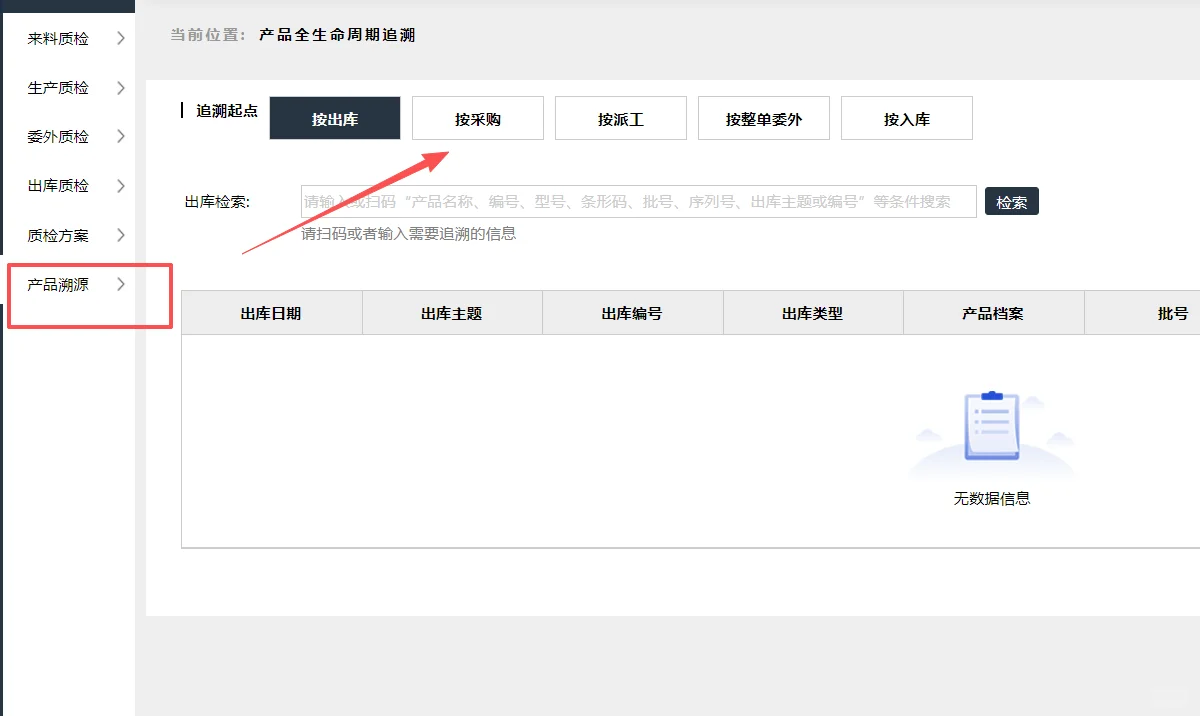
Task: Expand the 产品溯源 chevron arrow
Action: click(122, 284)
